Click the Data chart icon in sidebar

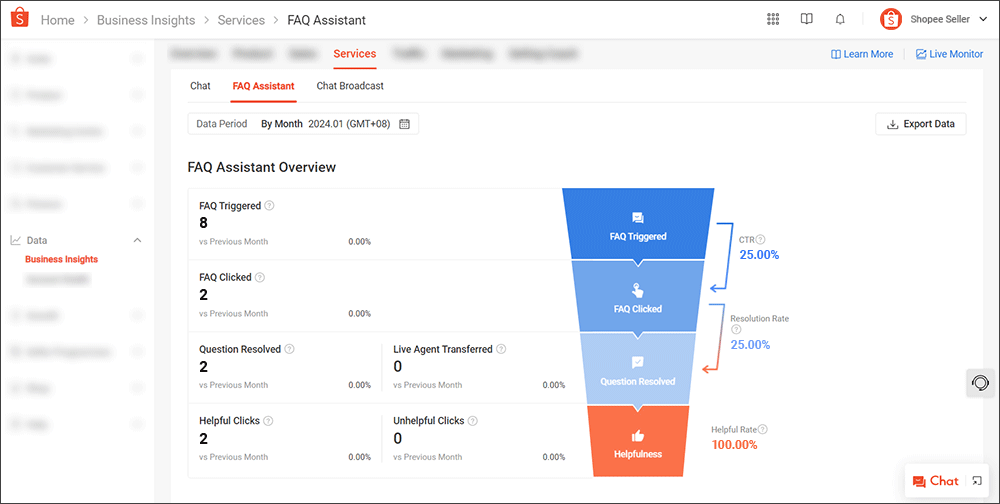[x=16, y=241]
